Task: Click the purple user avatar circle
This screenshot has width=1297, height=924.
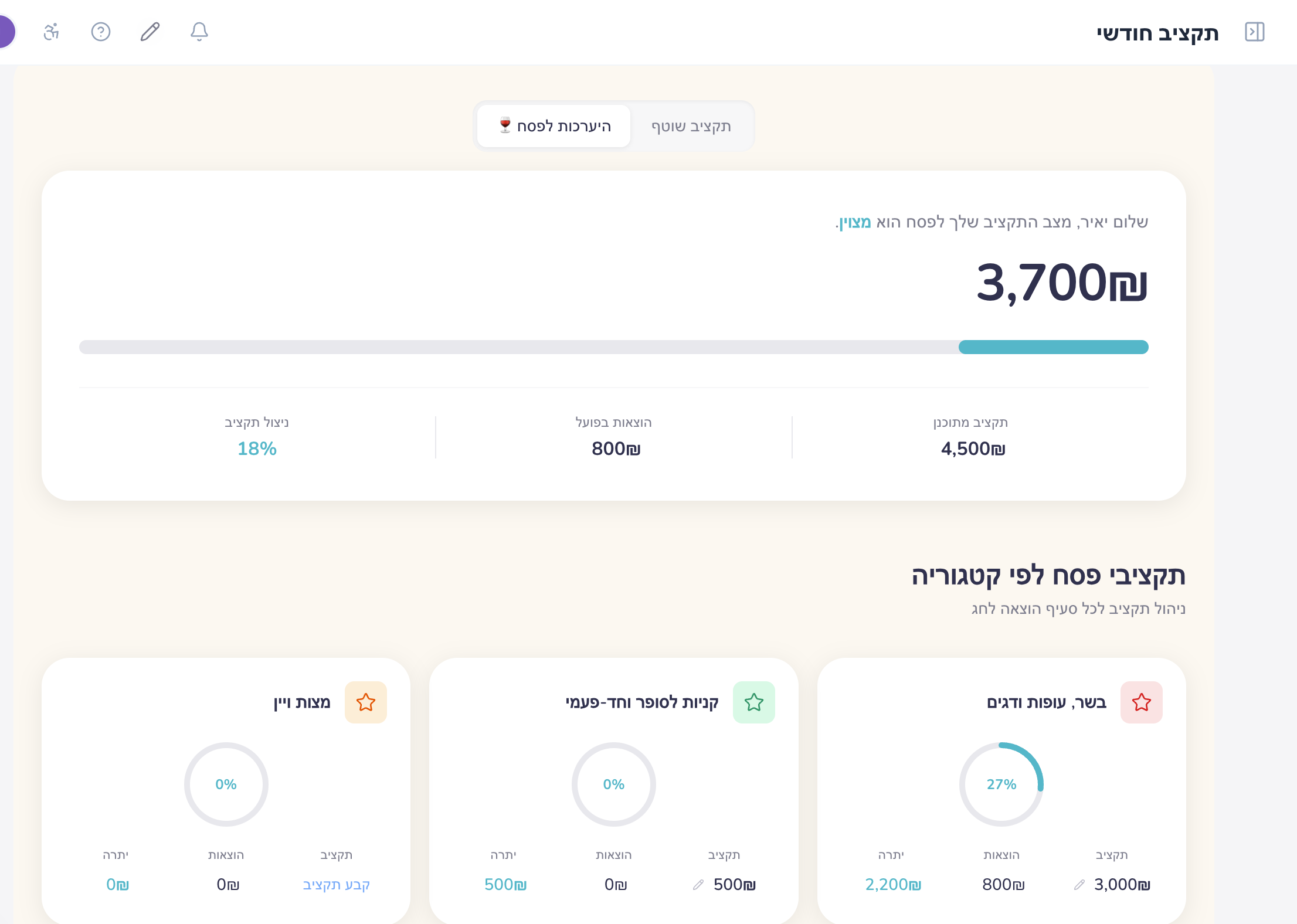Action: point(5,30)
